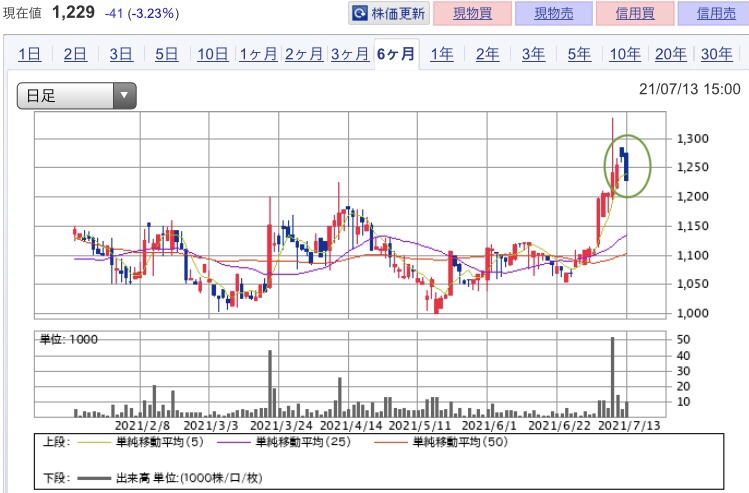749x493 pixels.
Task: Click the current price value 1,229
Action: (74, 12)
